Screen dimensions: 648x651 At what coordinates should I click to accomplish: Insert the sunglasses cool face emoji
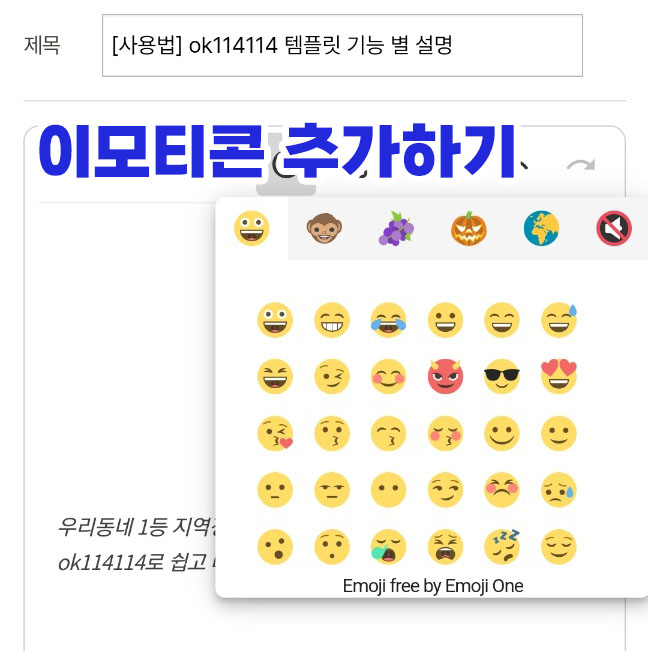(x=502, y=377)
